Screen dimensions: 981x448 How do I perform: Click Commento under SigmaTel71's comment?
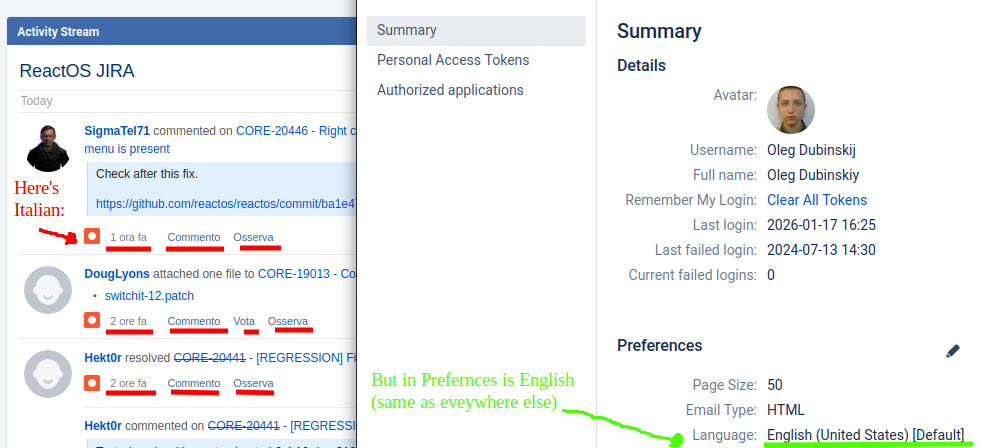(194, 237)
